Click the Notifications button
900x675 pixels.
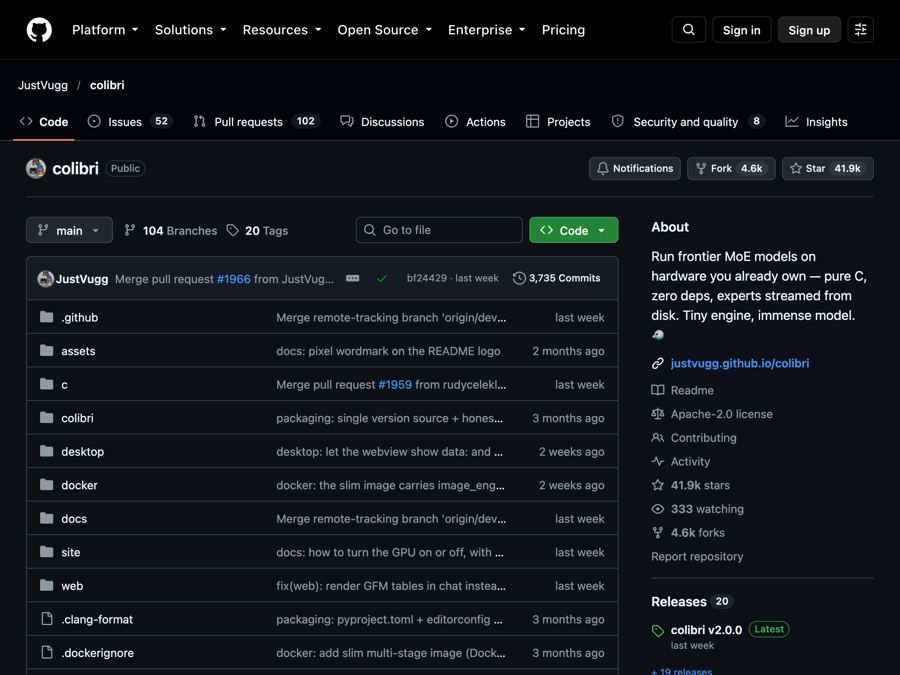635,168
